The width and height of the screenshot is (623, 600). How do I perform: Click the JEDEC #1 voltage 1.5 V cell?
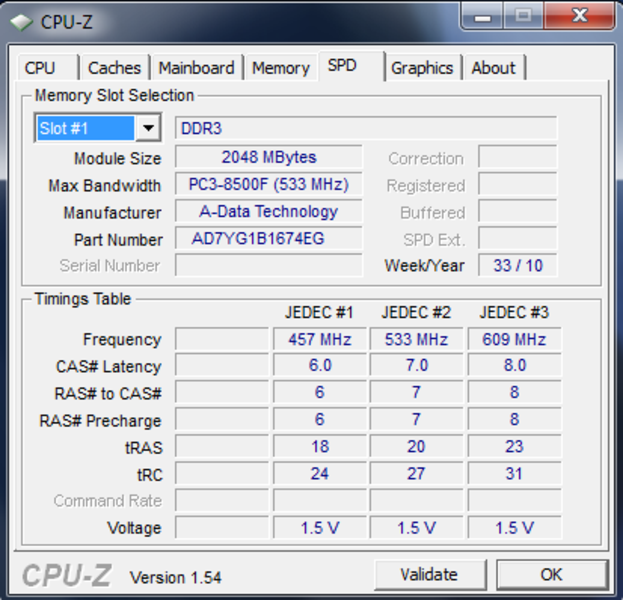[x=320, y=528]
